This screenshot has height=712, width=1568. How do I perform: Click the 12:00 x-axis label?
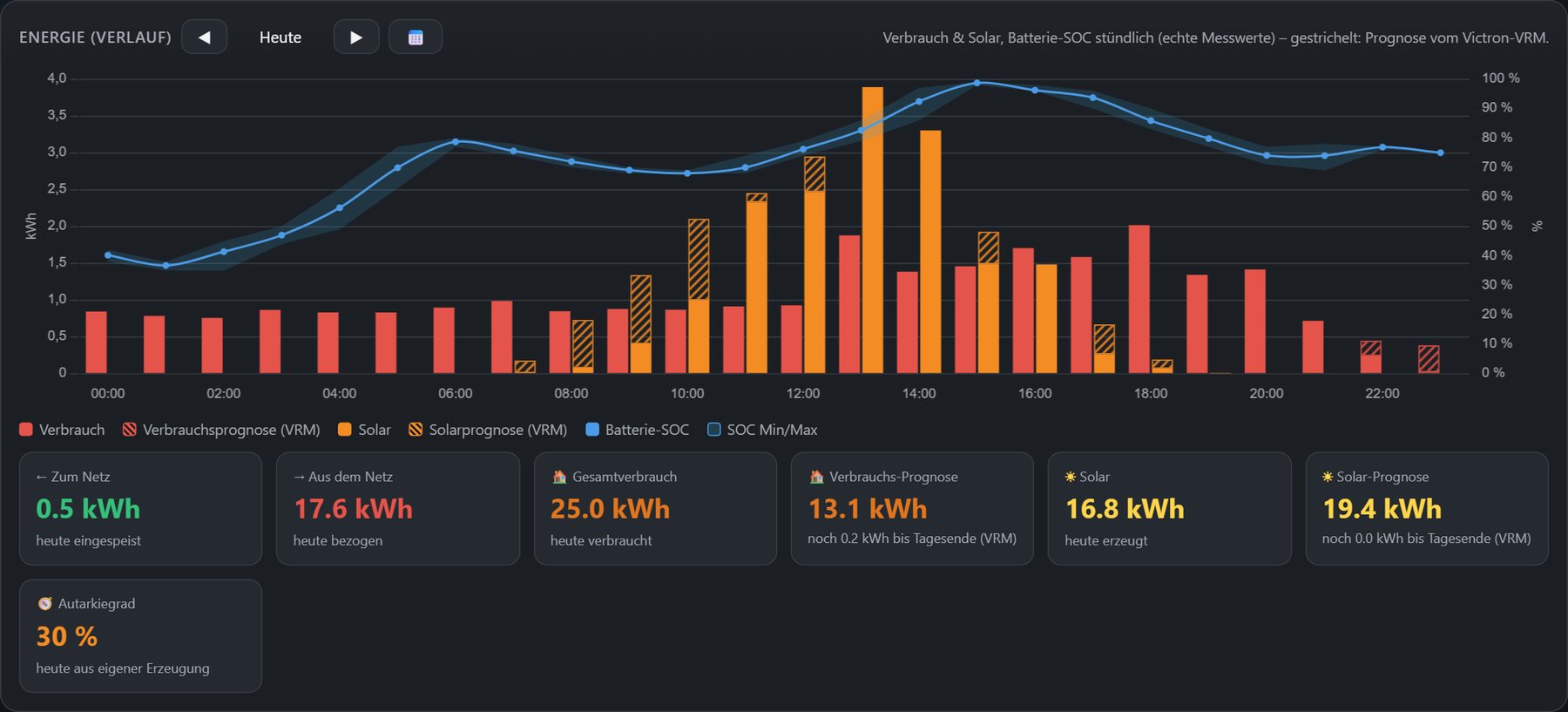click(802, 393)
